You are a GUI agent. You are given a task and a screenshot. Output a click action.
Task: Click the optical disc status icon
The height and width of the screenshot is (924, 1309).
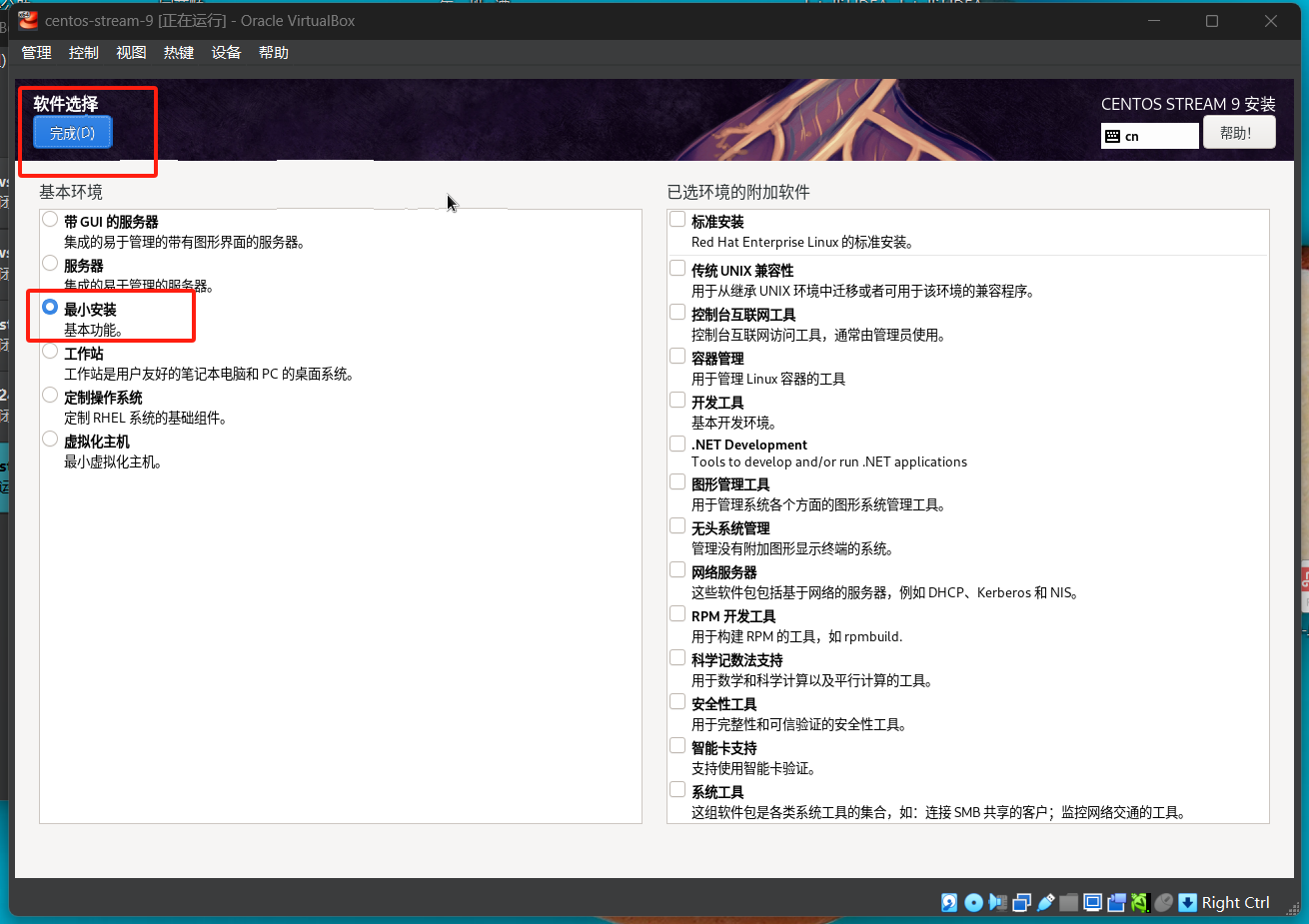[x=973, y=902]
